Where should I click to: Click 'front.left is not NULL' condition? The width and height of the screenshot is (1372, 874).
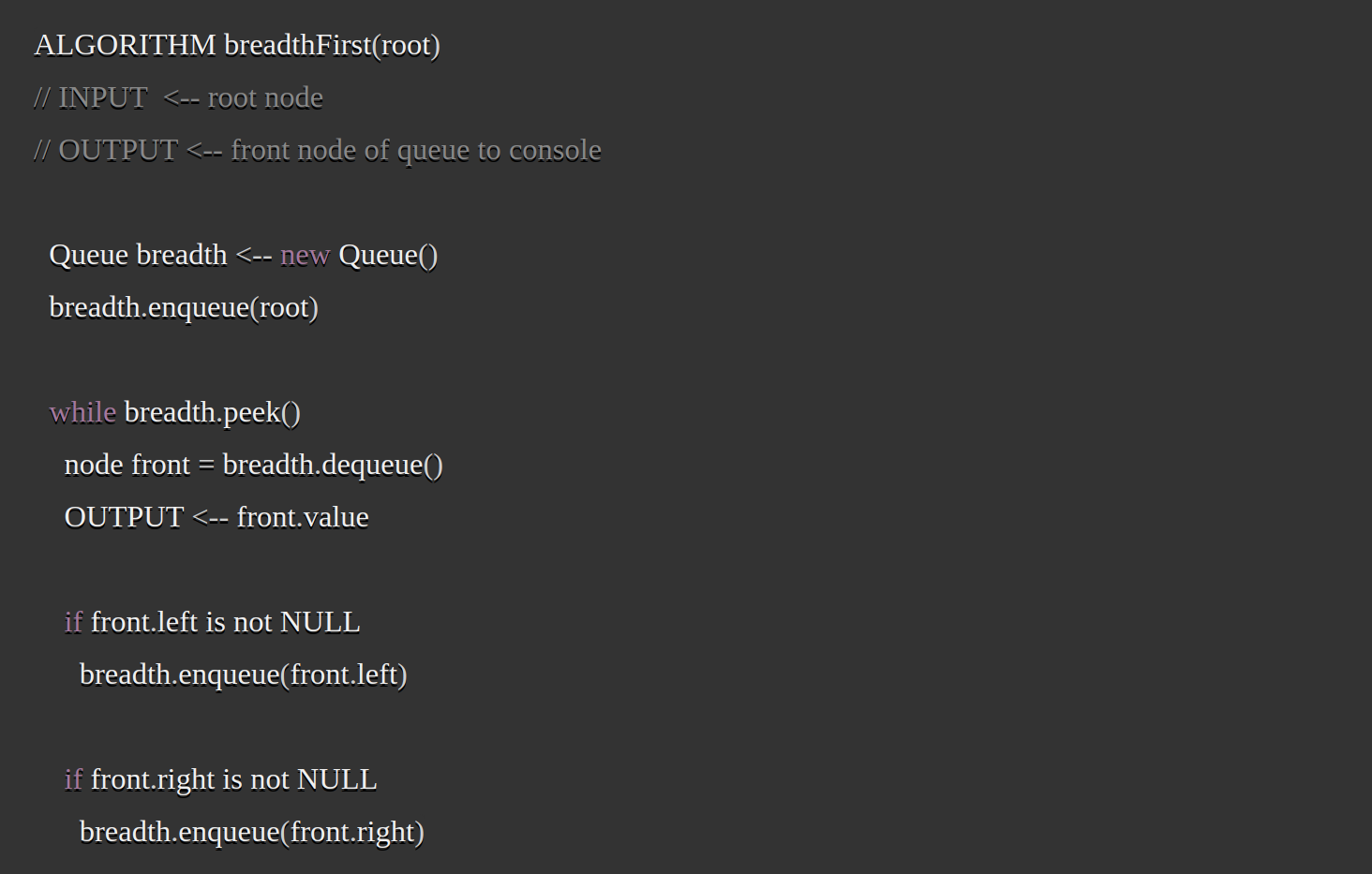click(226, 622)
